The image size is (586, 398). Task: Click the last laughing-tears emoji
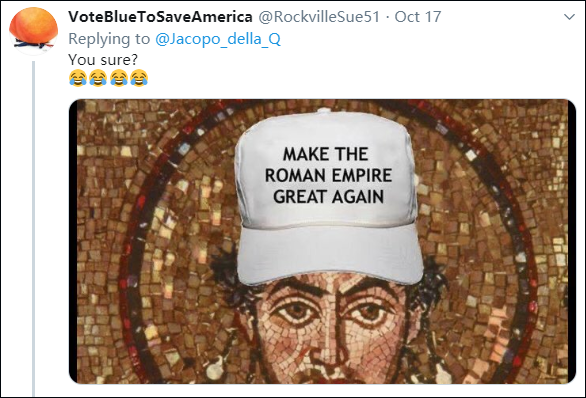tap(139, 78)
